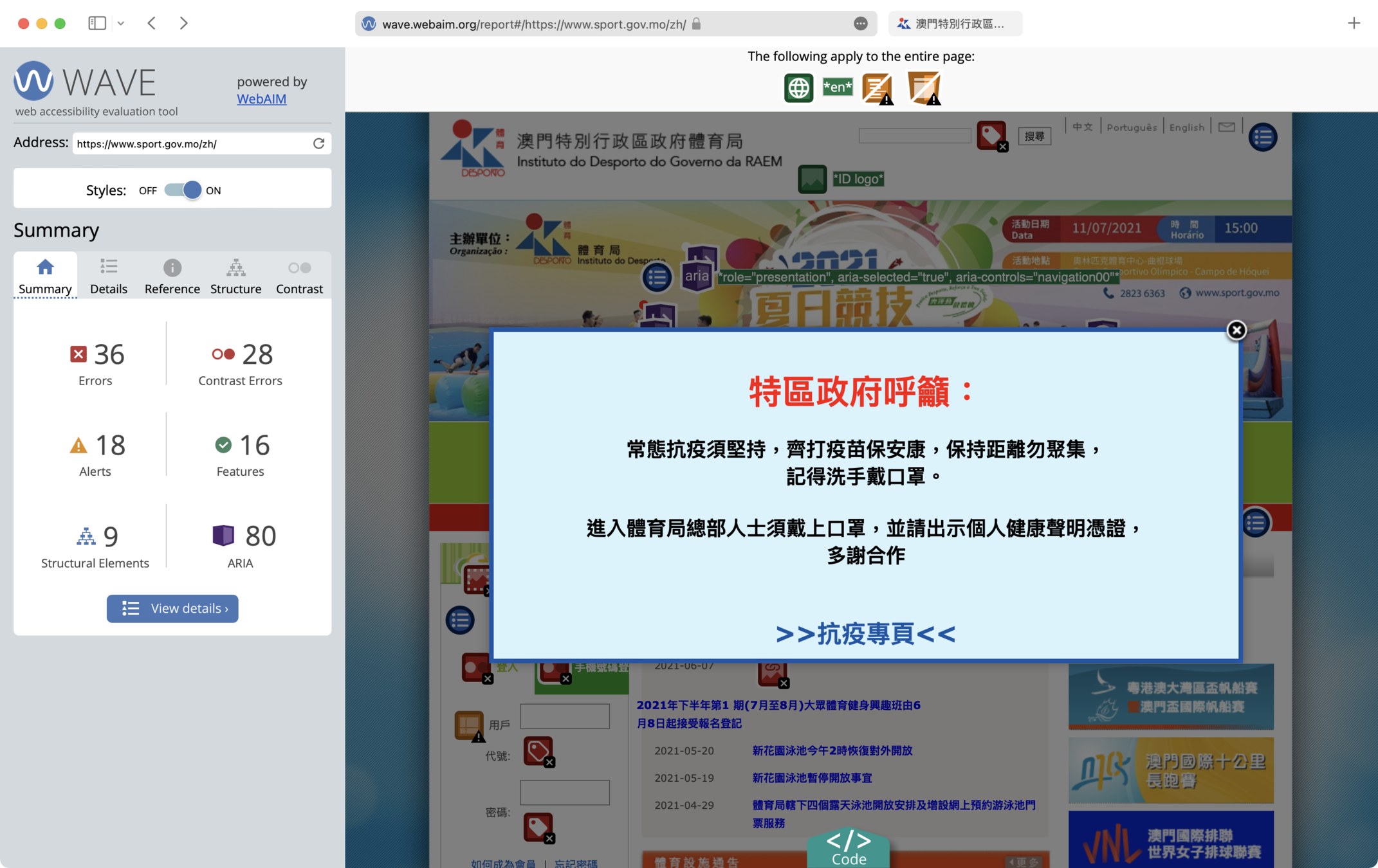Click the browser sidebar toggle button
This screenshot has height=868, width=1378.
click(x=97, y=24)
